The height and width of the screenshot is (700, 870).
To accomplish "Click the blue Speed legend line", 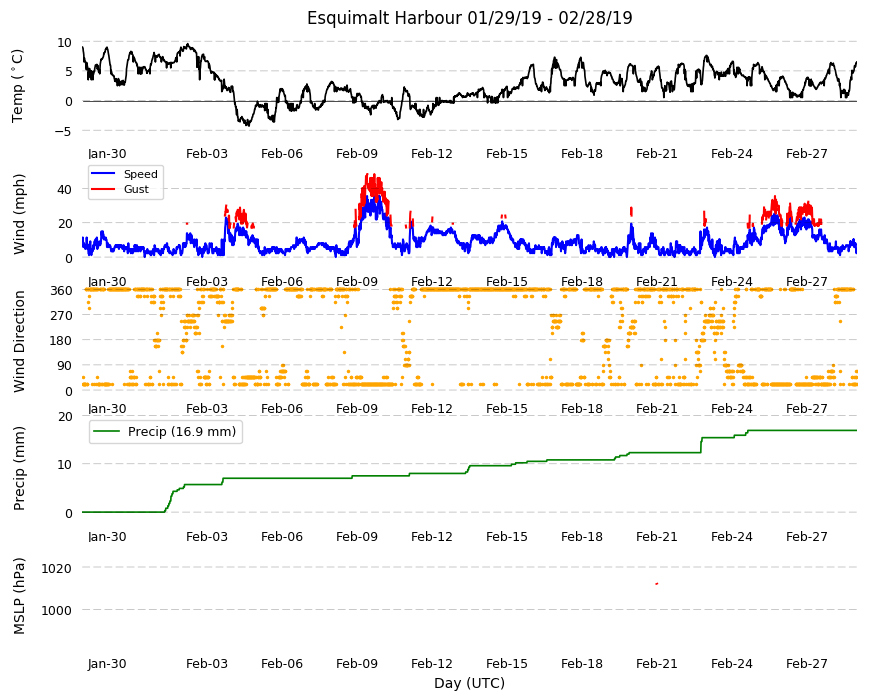I will (x=103, y=174).
